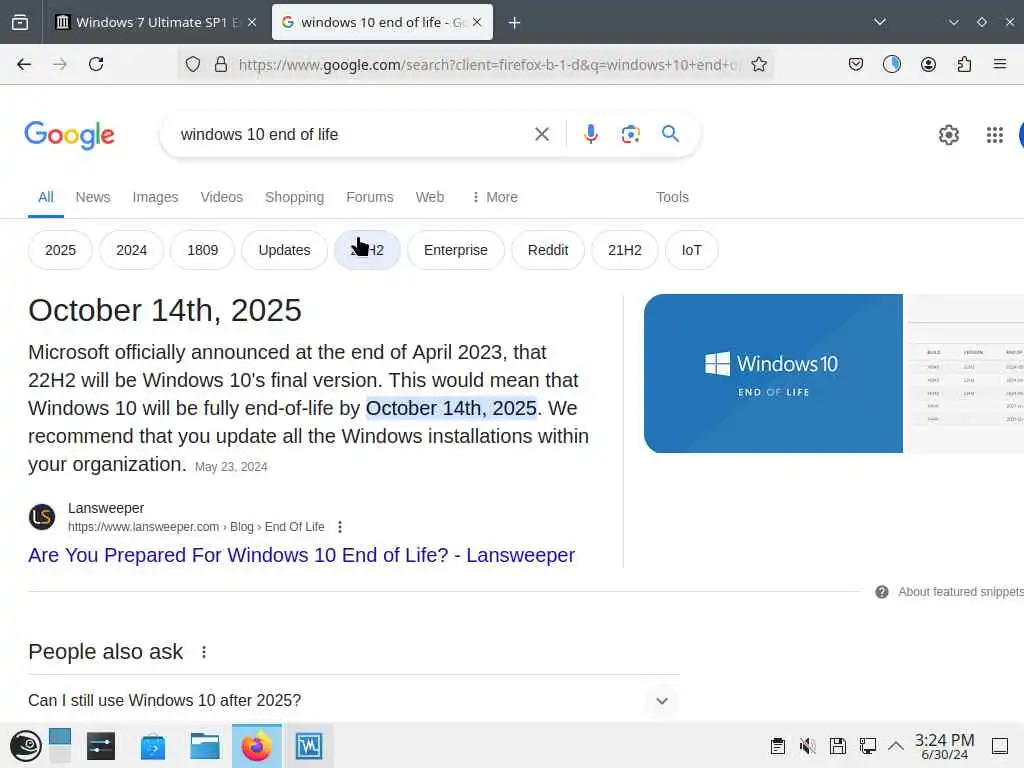The width and height of the screenshot is (1024, 768).
Task: Open tracking protection shield in address bar
Action: tap(193, 64)
